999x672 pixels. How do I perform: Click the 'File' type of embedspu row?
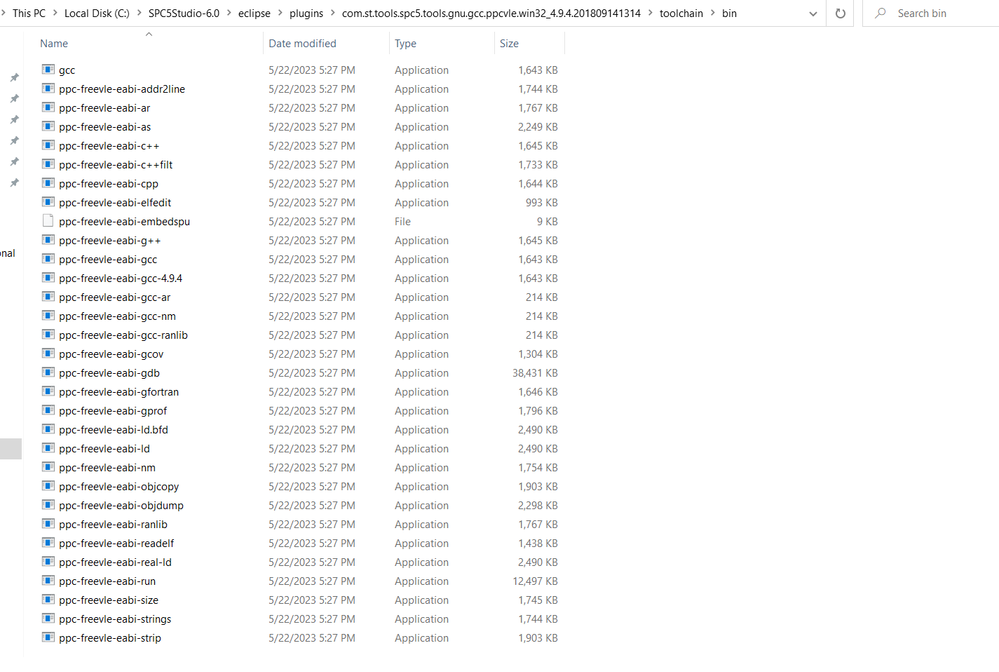pos(403,221)
